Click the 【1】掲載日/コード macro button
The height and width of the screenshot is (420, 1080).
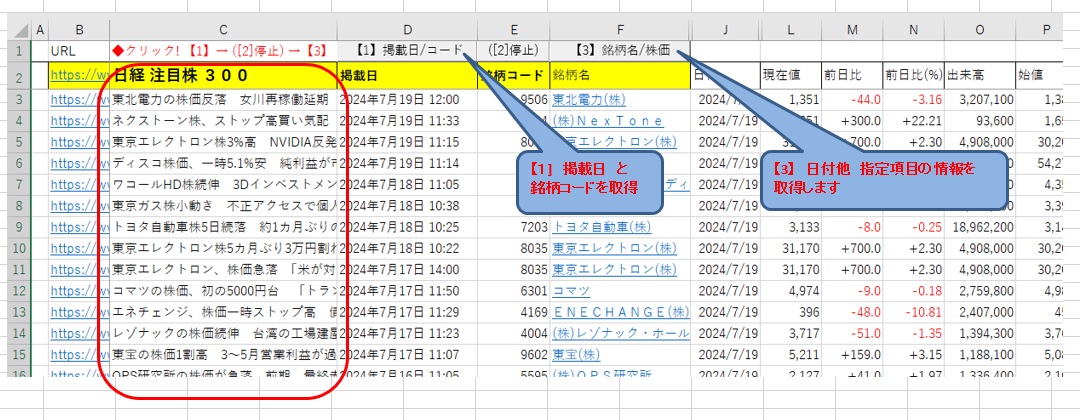408,48
